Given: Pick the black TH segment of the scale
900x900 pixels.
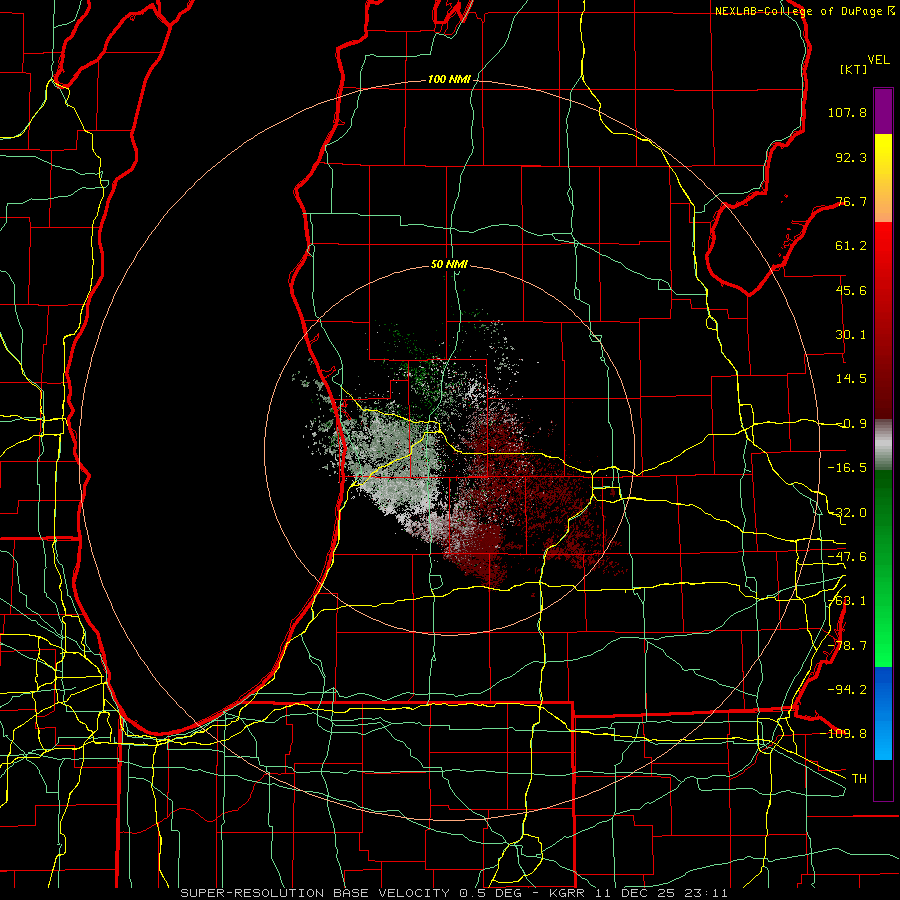Looking at the screenshot, I should [x=883, y=780].
